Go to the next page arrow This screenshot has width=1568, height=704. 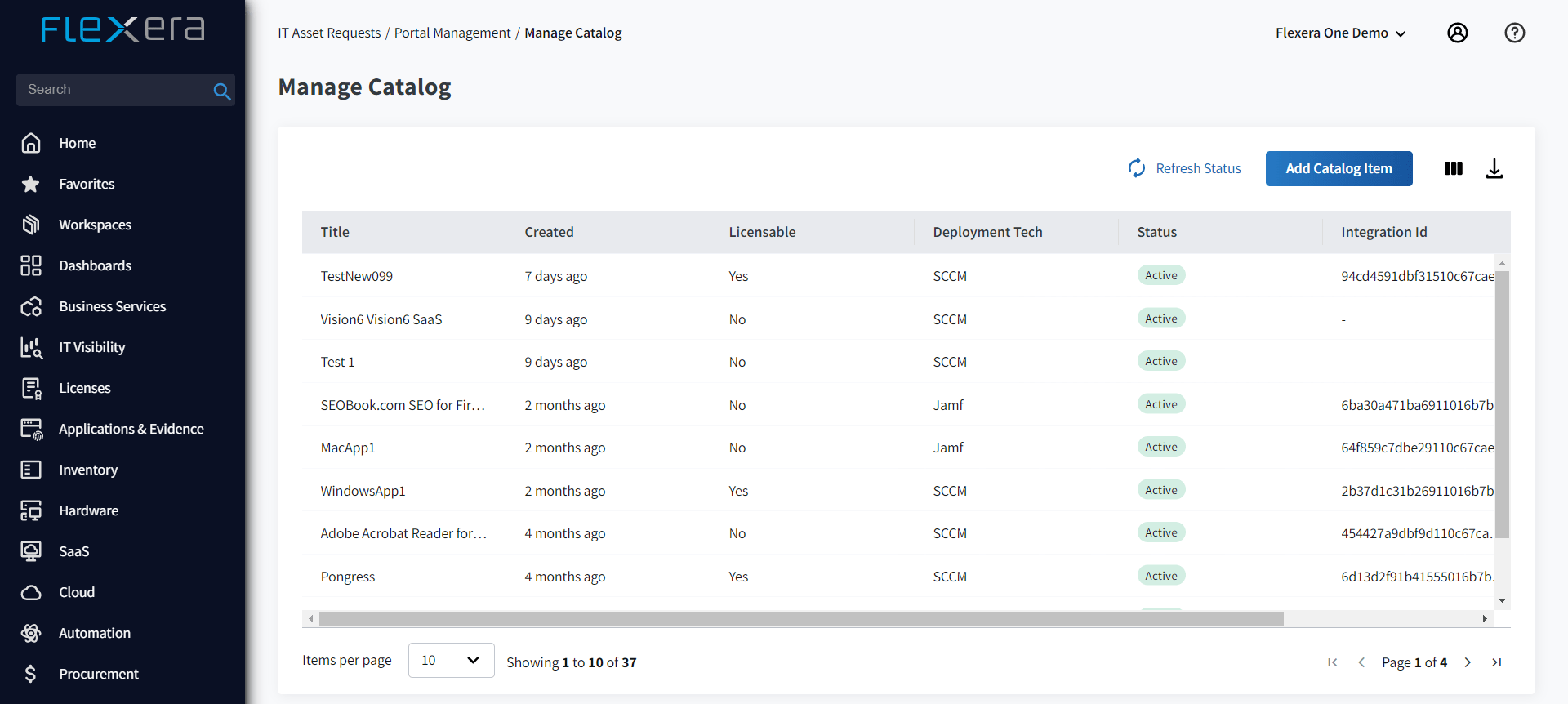tap(1468, 662)
